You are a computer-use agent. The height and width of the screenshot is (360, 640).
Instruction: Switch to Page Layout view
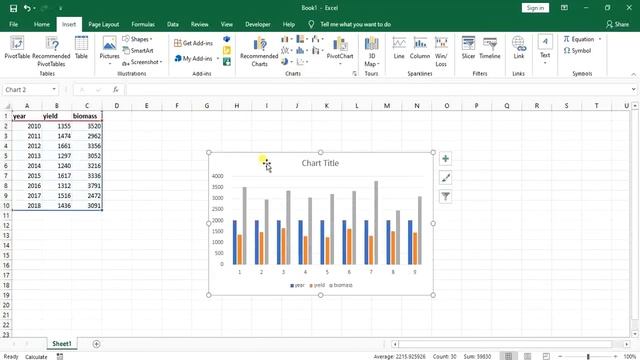coord(527,356)
